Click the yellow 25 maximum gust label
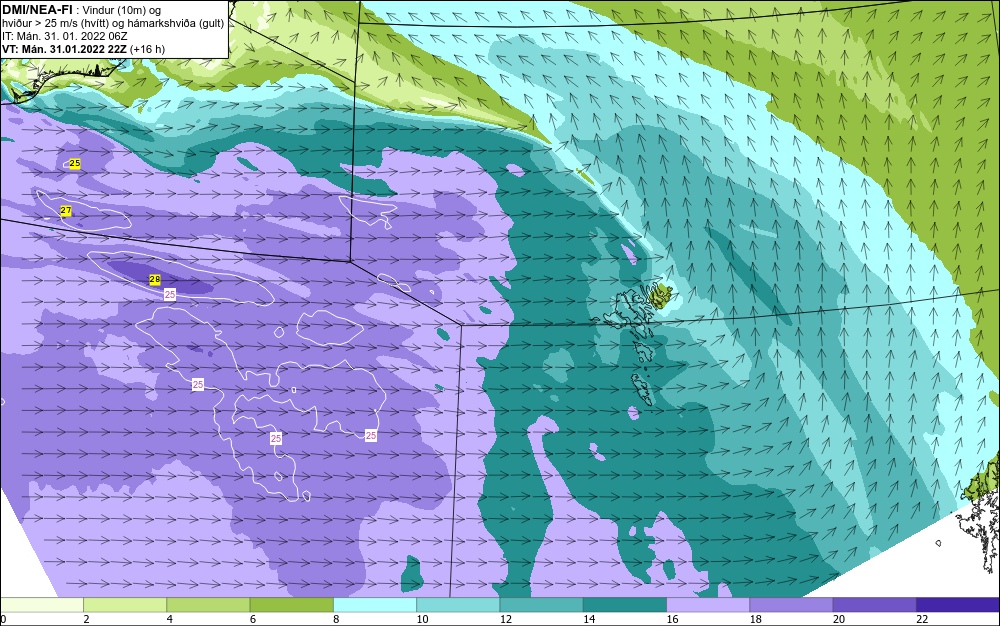This screenshot has height=626, width=1000. pos(75,164)
